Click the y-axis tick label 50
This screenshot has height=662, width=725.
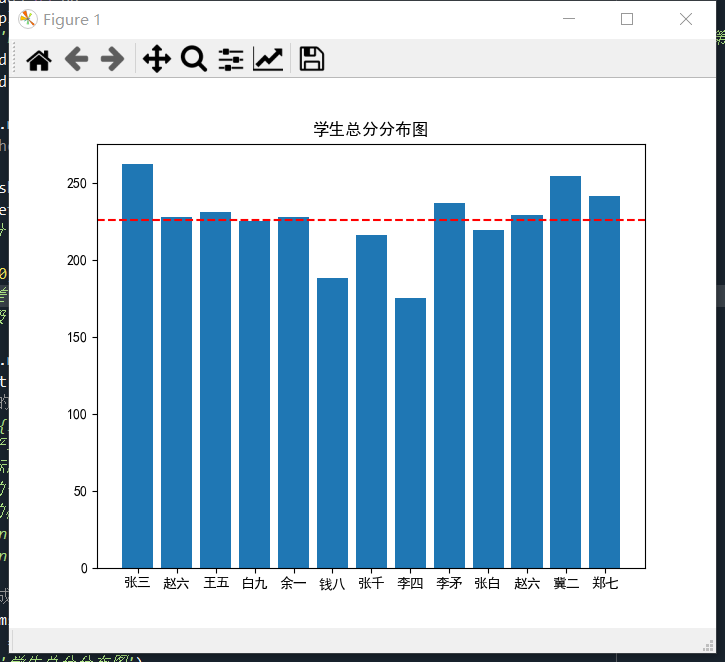tap(80, 491)
